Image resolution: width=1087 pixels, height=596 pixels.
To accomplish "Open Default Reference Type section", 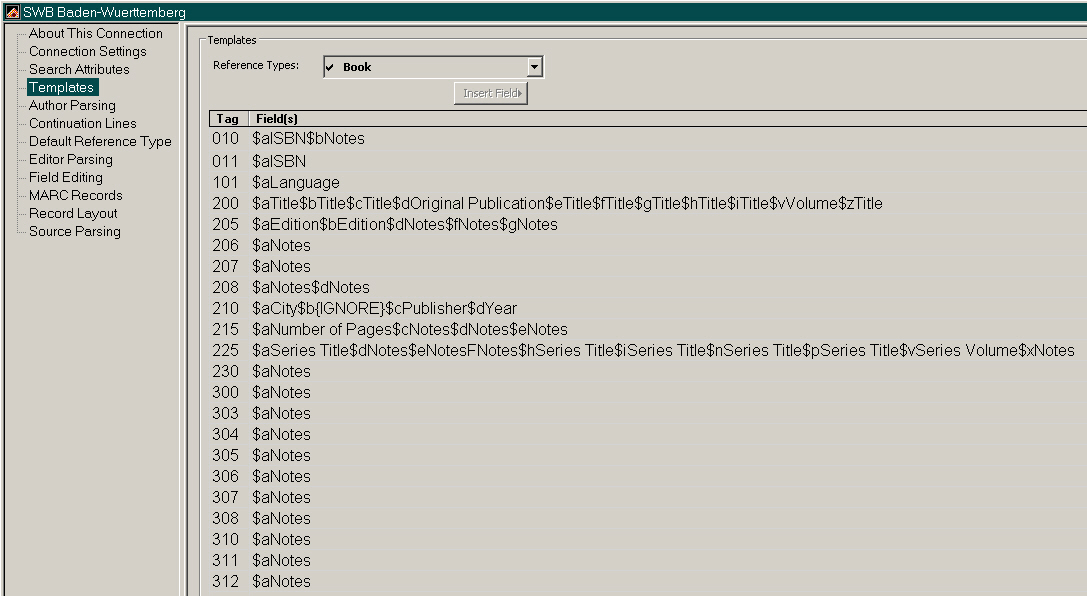I will 100,141.
